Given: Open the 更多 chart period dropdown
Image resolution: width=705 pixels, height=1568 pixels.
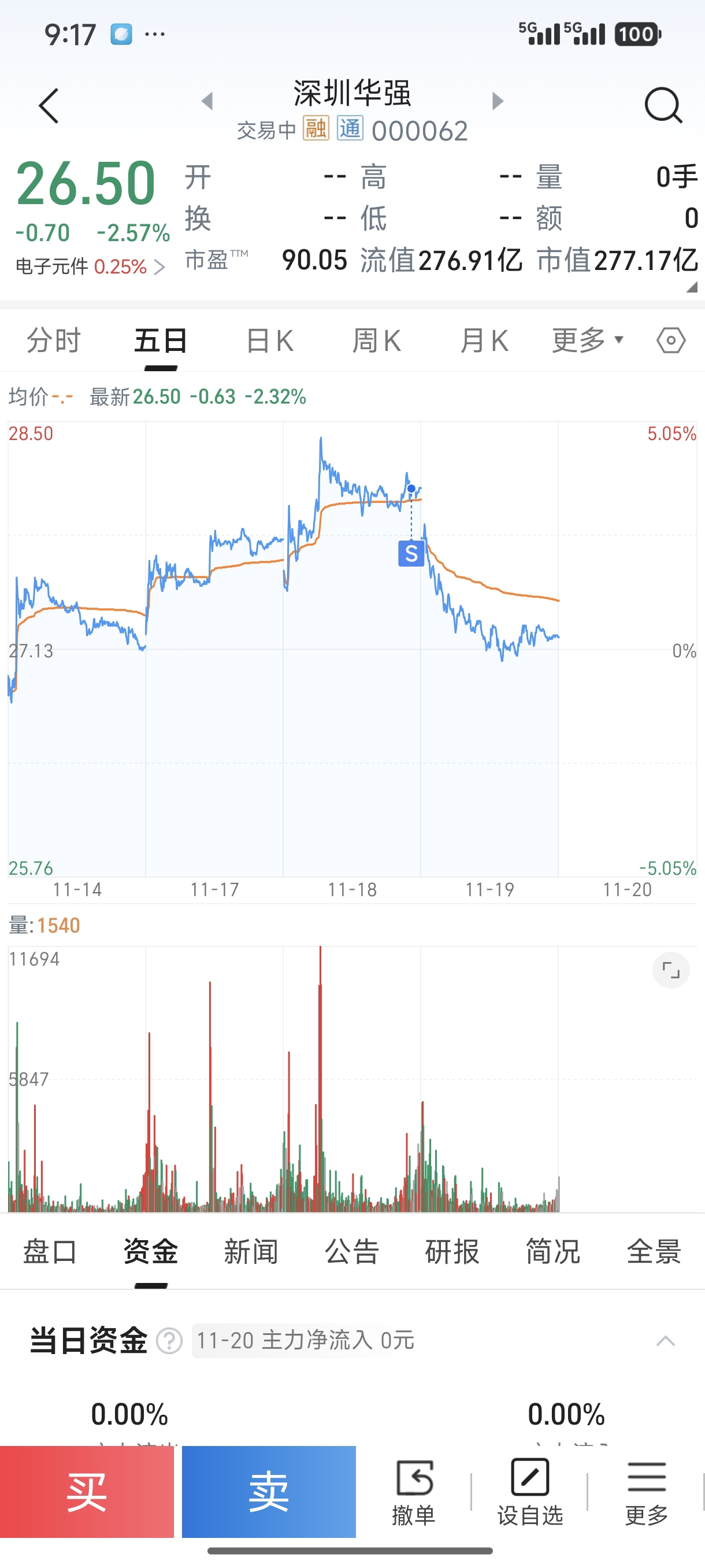Looking at the screenshot, I should pyautogui.click(x=588, y=339).
